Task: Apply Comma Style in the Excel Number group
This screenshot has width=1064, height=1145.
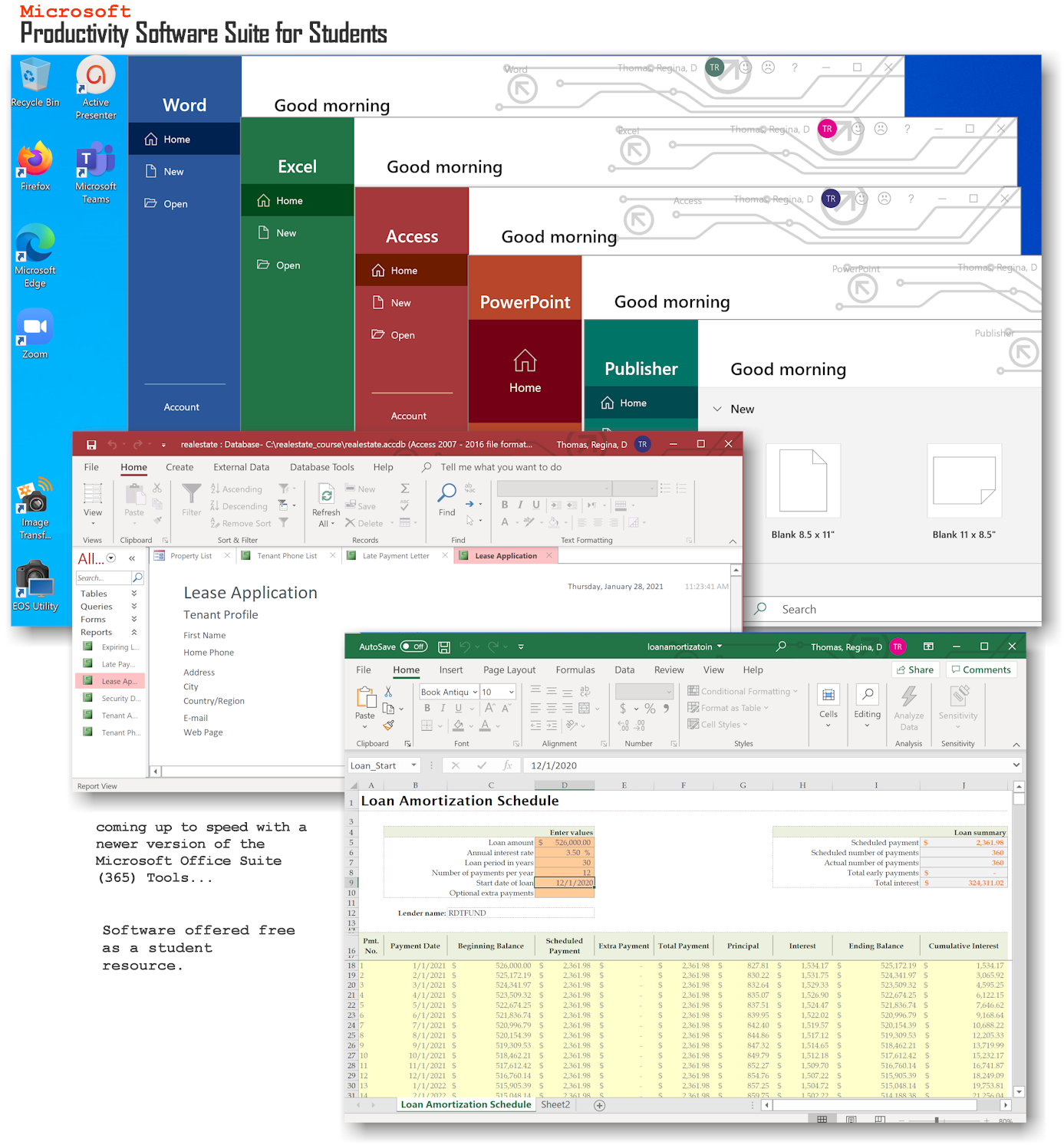Action: [x=667, y=709]
